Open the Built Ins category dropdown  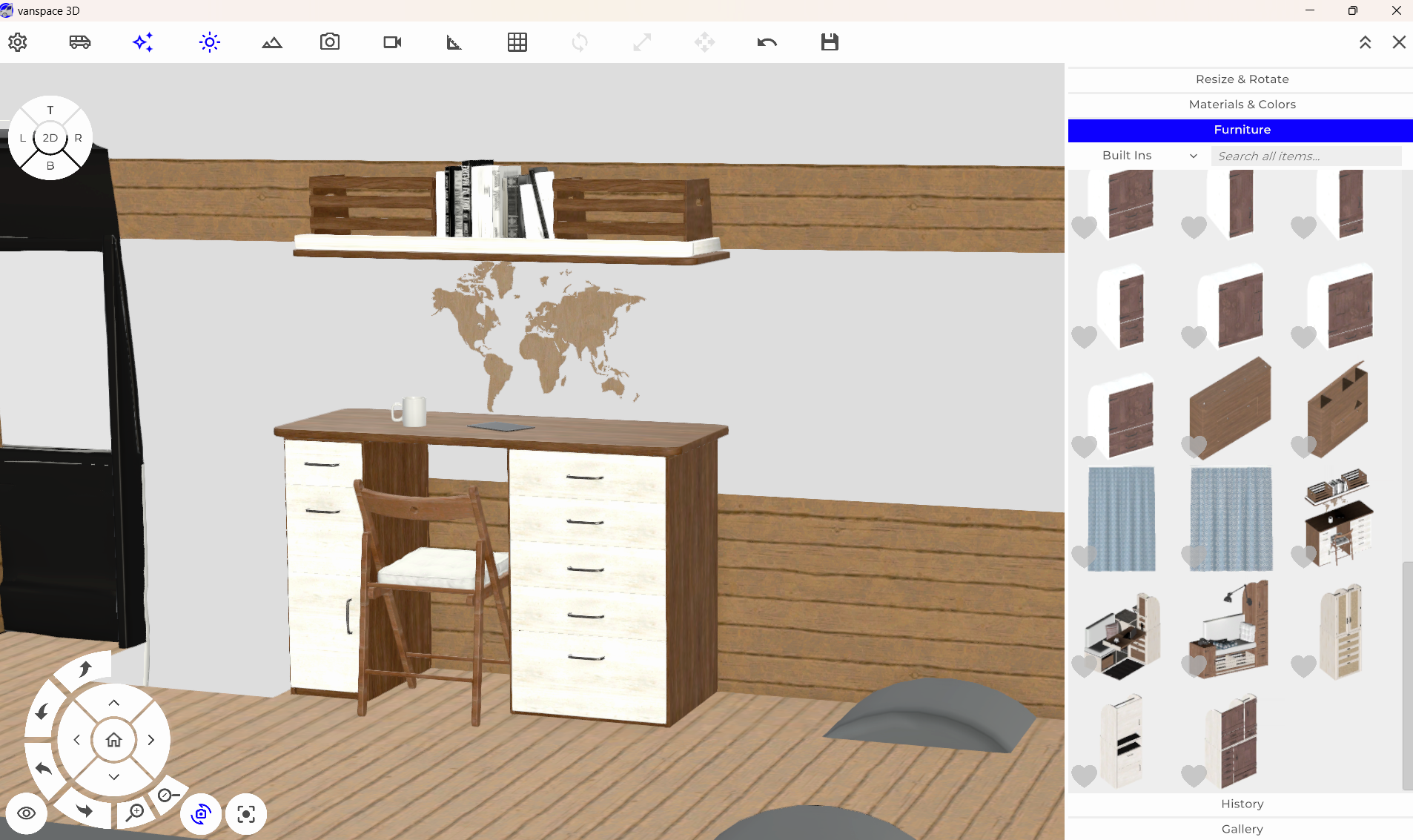[x=1149, y=156]
